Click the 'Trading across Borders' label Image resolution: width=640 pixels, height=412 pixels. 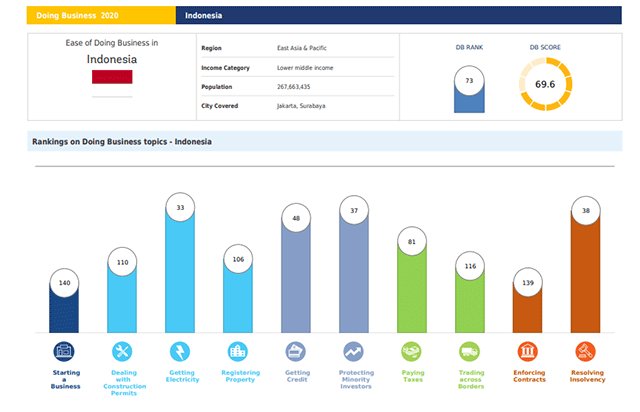(471, 379)
